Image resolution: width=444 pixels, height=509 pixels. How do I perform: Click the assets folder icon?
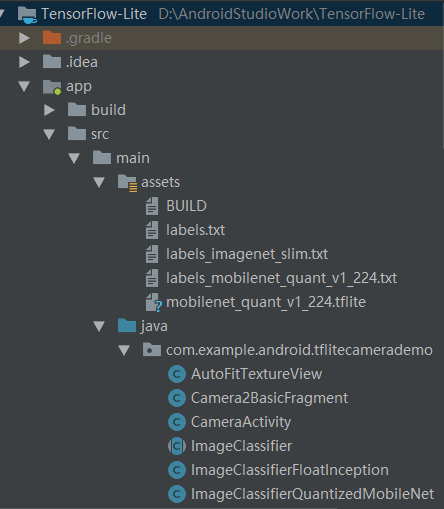click(127, 183)
